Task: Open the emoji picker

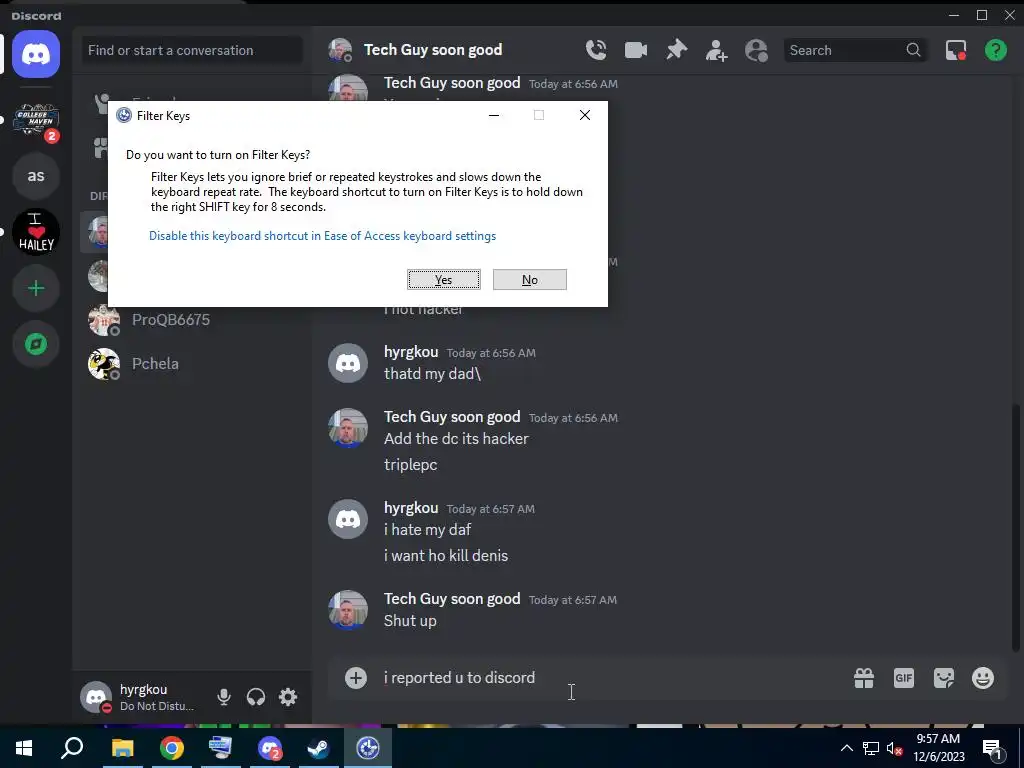Action: pyautogui.click(x=983, y=678)
